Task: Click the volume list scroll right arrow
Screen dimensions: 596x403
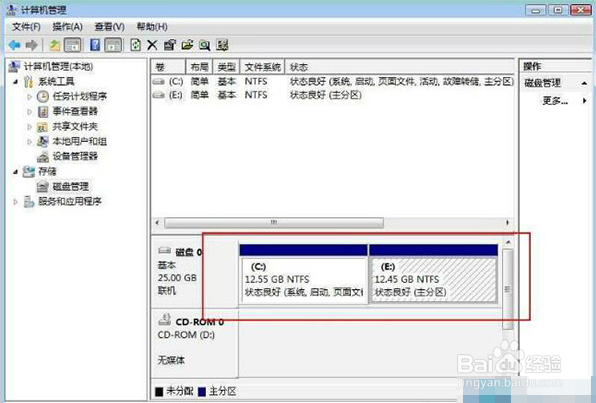Action: (507, 222)
